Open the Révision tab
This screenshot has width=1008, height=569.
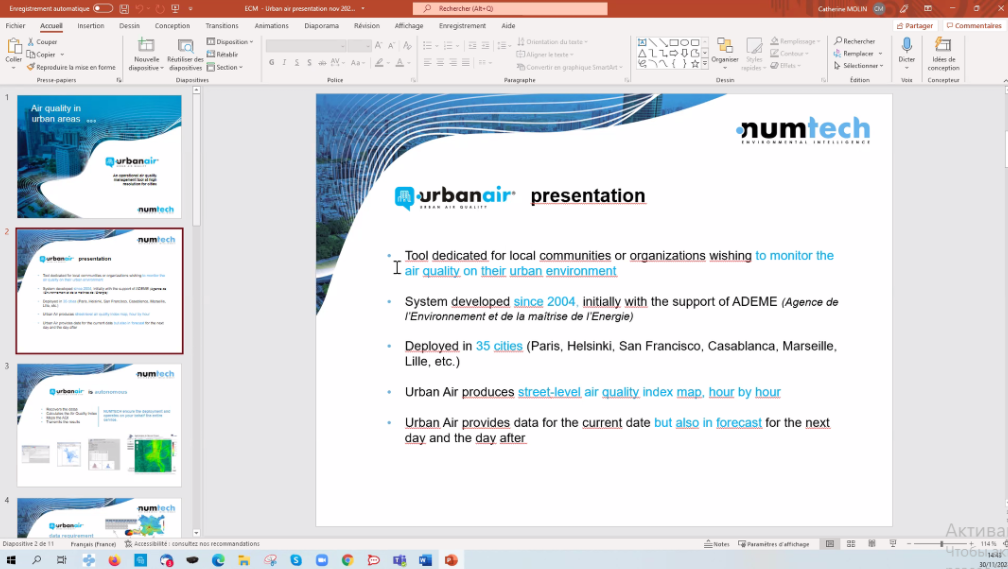(366, 26)
